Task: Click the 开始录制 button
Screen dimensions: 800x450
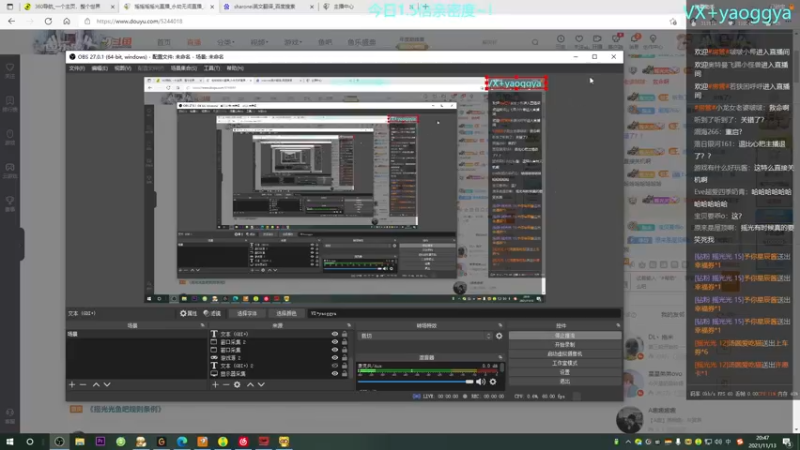Action: click(x=565, y=345)
